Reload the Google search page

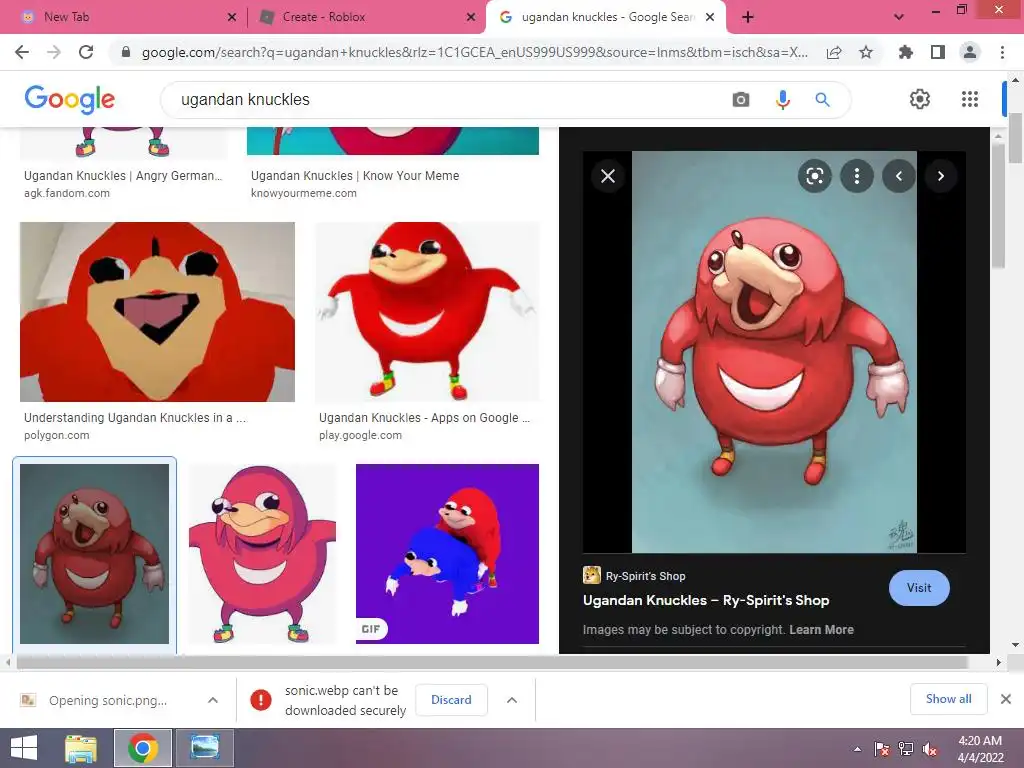tap(86, 52)
